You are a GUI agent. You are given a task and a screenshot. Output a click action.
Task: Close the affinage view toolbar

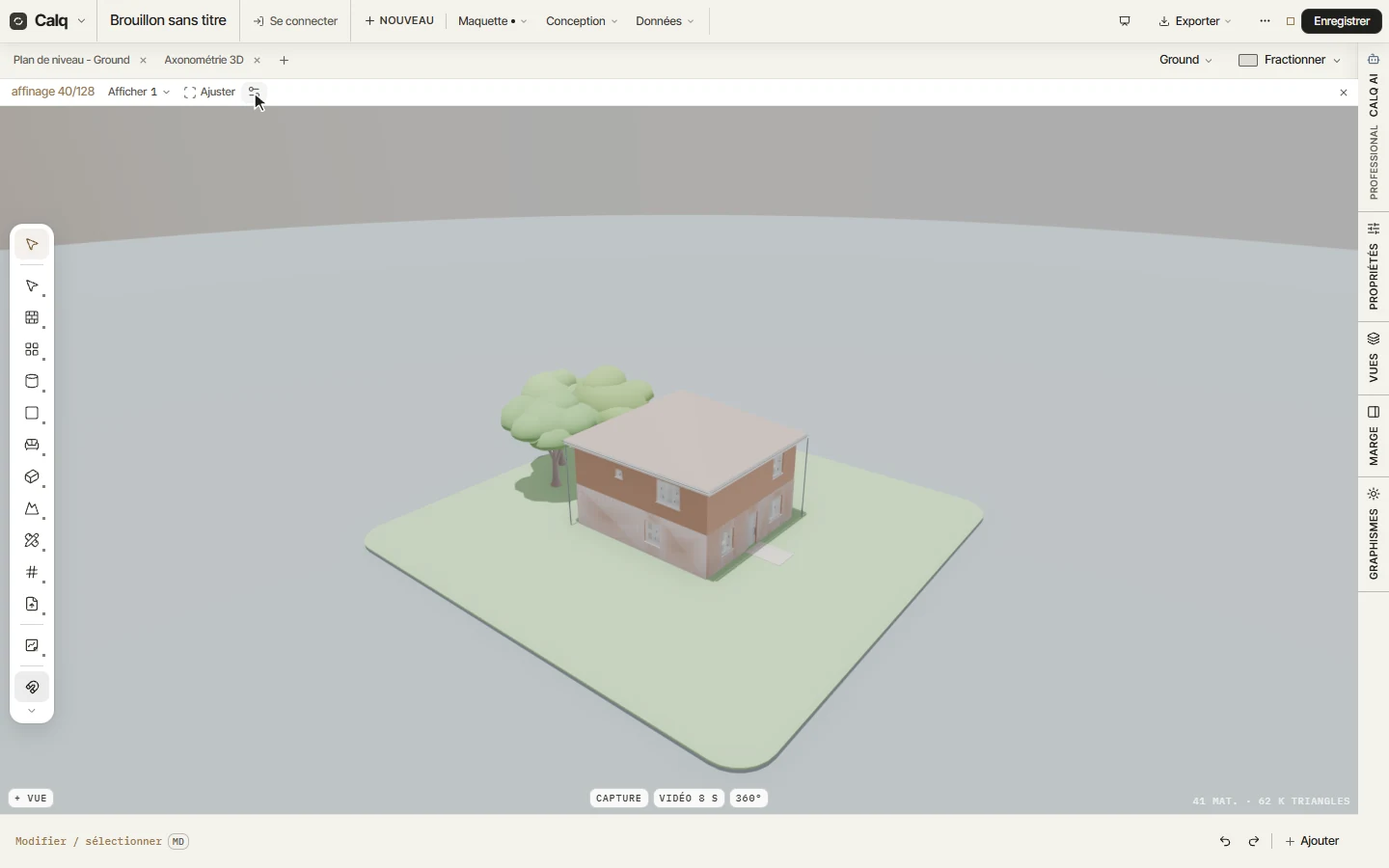[x=1344, y=93]
